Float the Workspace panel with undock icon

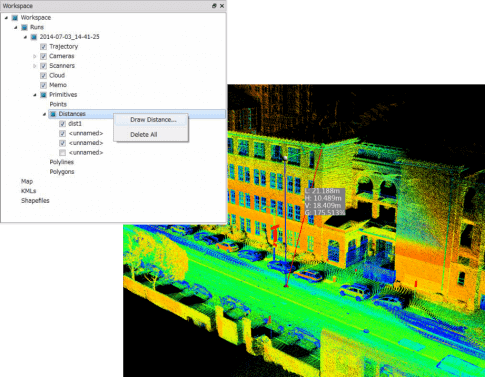pyautogui.click(x=214, y=6)
